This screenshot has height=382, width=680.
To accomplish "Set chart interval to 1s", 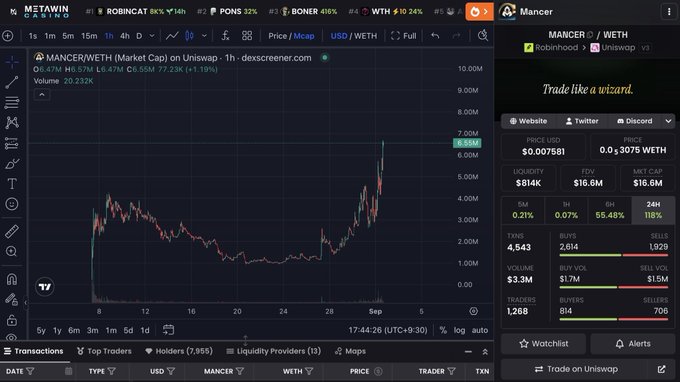I will pyautogui.click(x=33, y=36).
